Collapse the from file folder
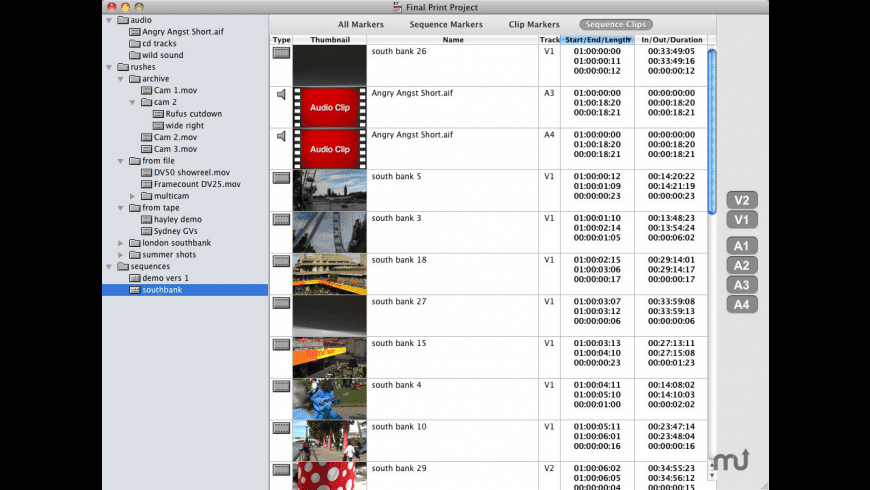This screenshot has height=490, width=870. 121,161
